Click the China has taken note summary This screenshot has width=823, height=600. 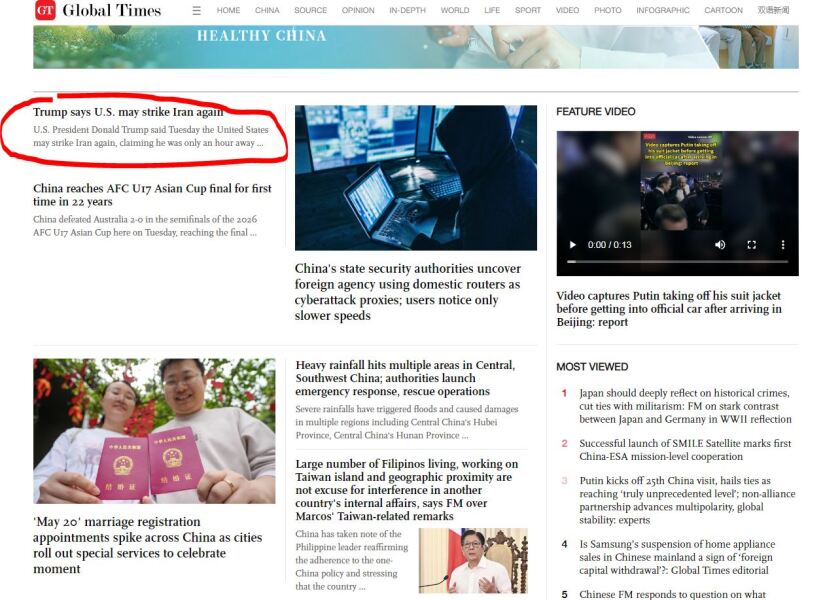click(x=352, y=560)
